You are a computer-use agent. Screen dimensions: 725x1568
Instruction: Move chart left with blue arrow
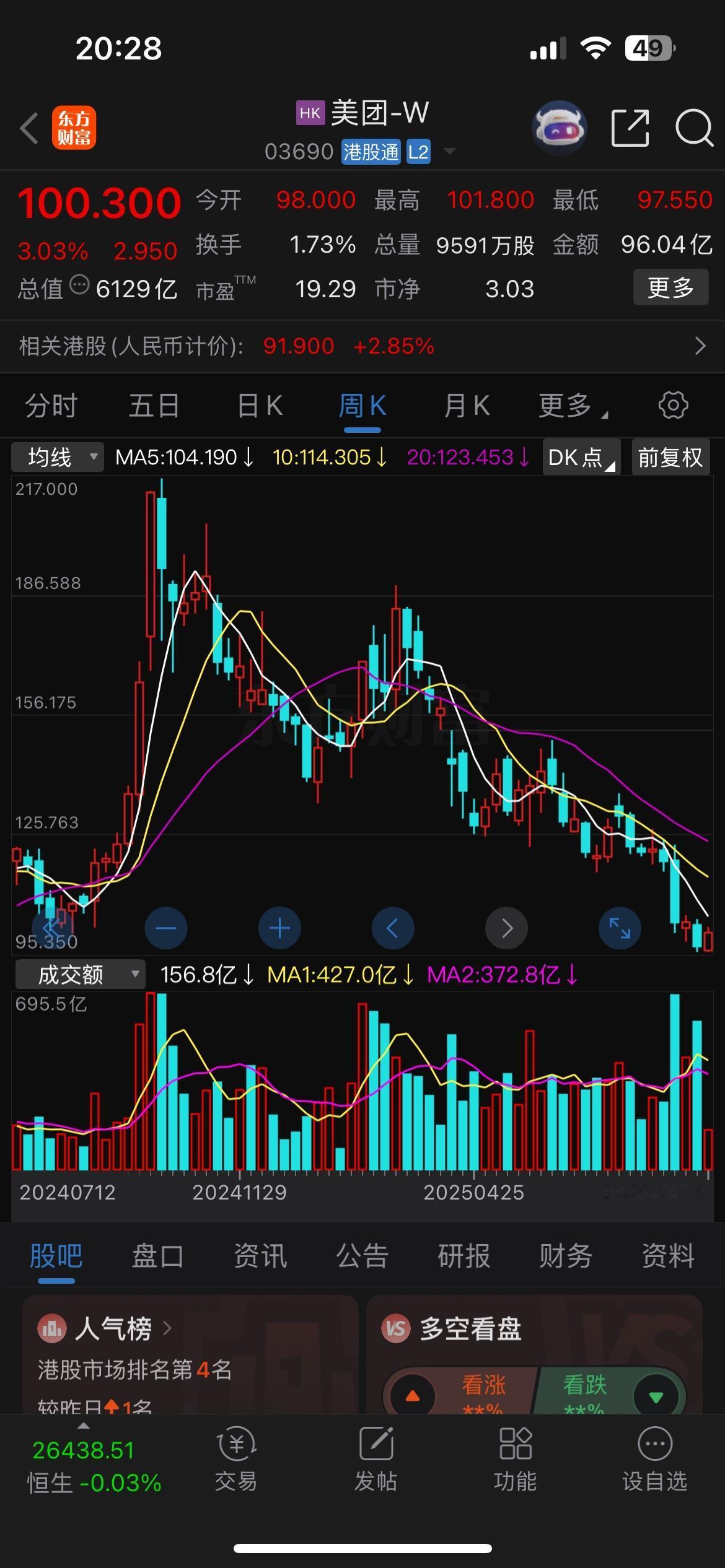point(393,928)
